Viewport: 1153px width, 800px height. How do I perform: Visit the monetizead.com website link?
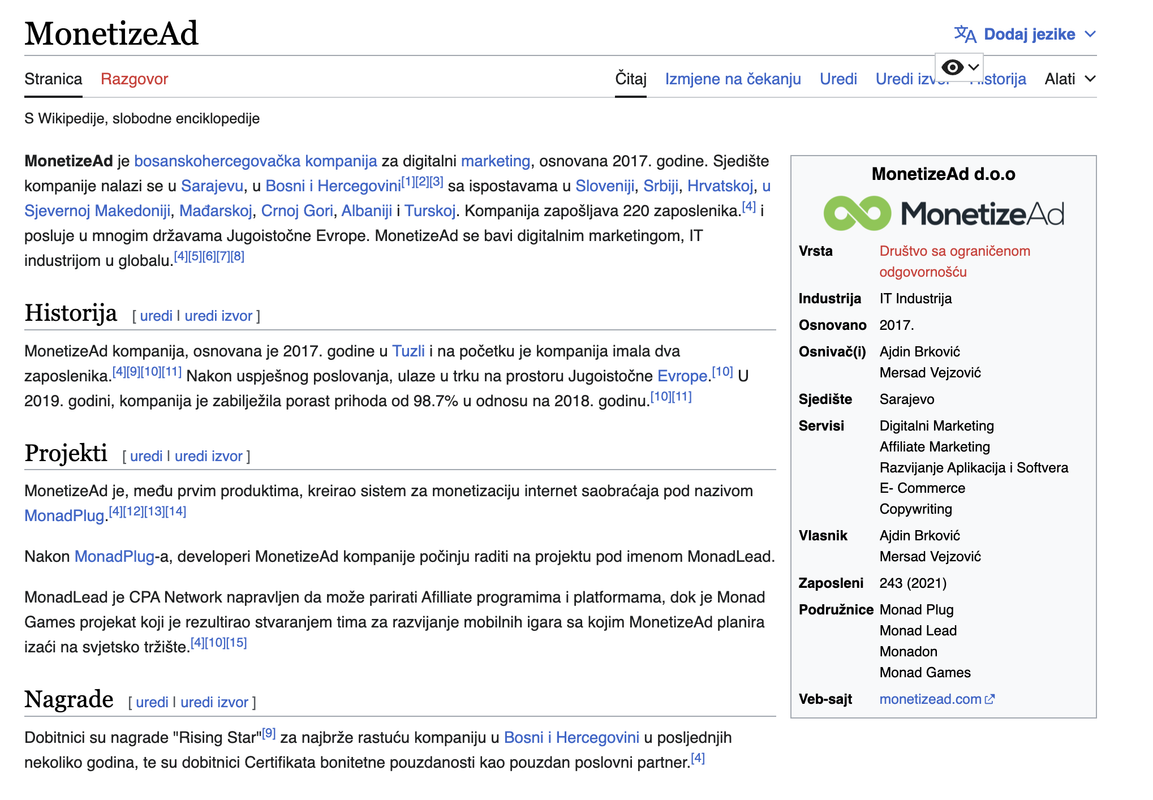click(x=930, y=699)
